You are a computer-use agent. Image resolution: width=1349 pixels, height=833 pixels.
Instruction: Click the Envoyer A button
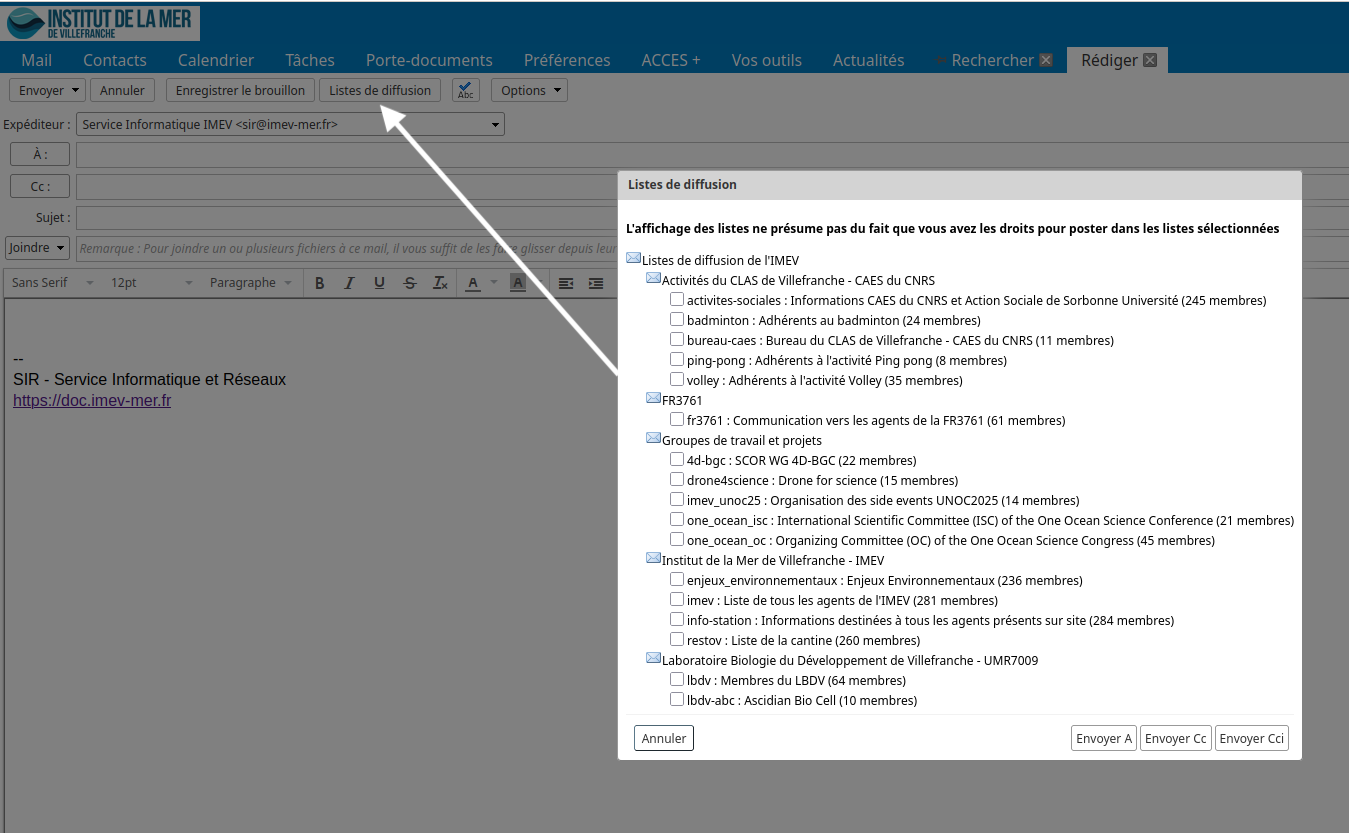tap(1104, 738)
